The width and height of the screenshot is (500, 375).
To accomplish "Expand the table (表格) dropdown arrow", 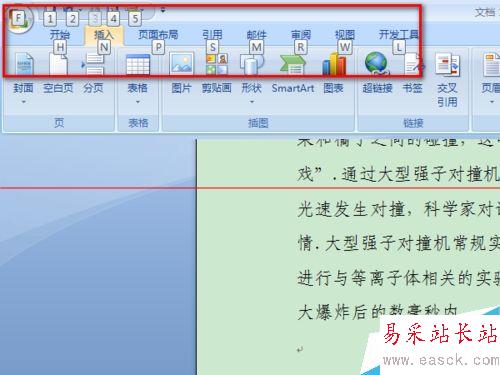I will click(138, 102).
